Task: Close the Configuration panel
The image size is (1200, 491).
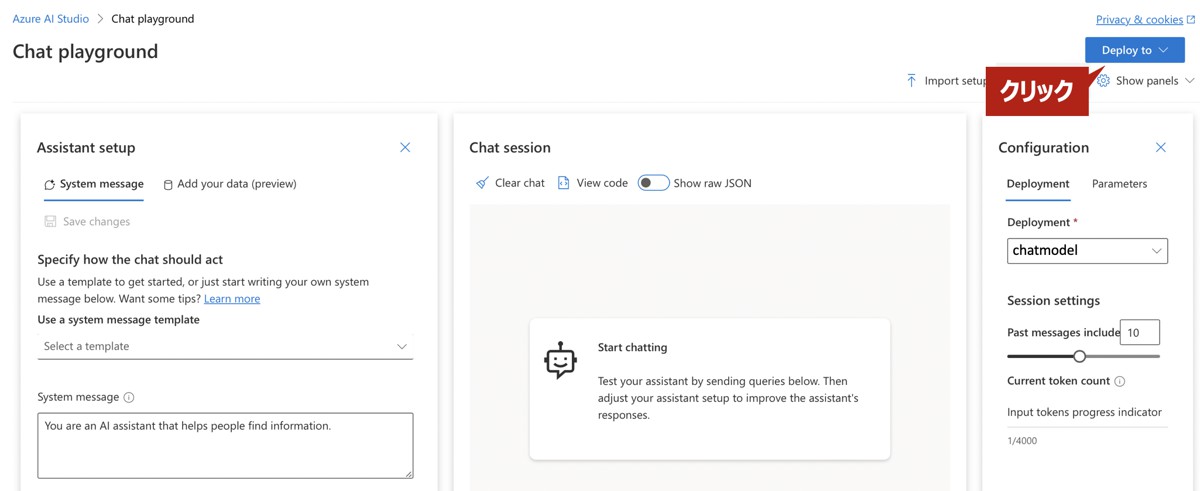Action: [x=1161, y=147]
